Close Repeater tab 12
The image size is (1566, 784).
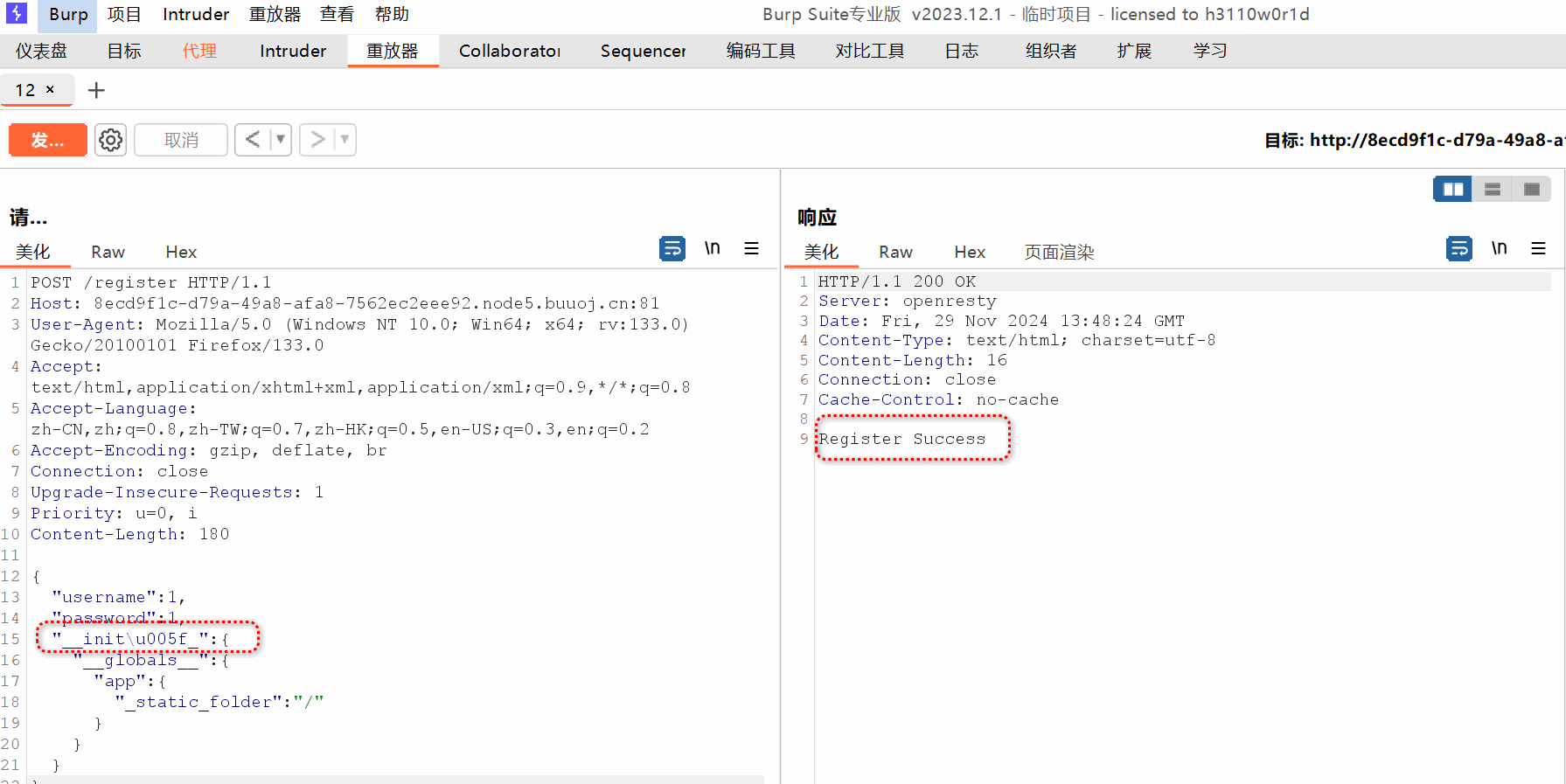[x=51, y=89]
